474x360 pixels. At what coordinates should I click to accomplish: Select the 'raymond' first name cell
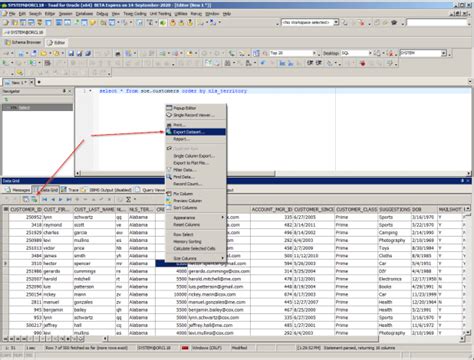(58, 225)
